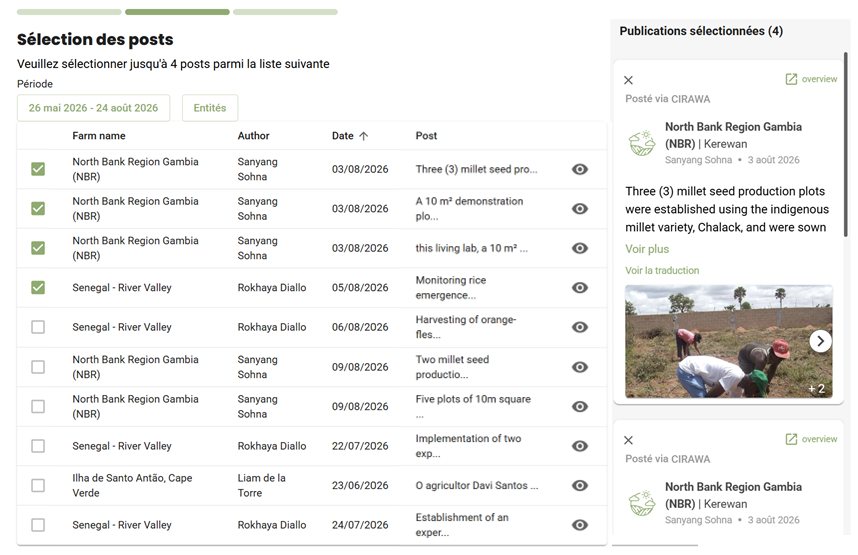
Task: Remove the second selected publication with X
Action: point(628,440)
